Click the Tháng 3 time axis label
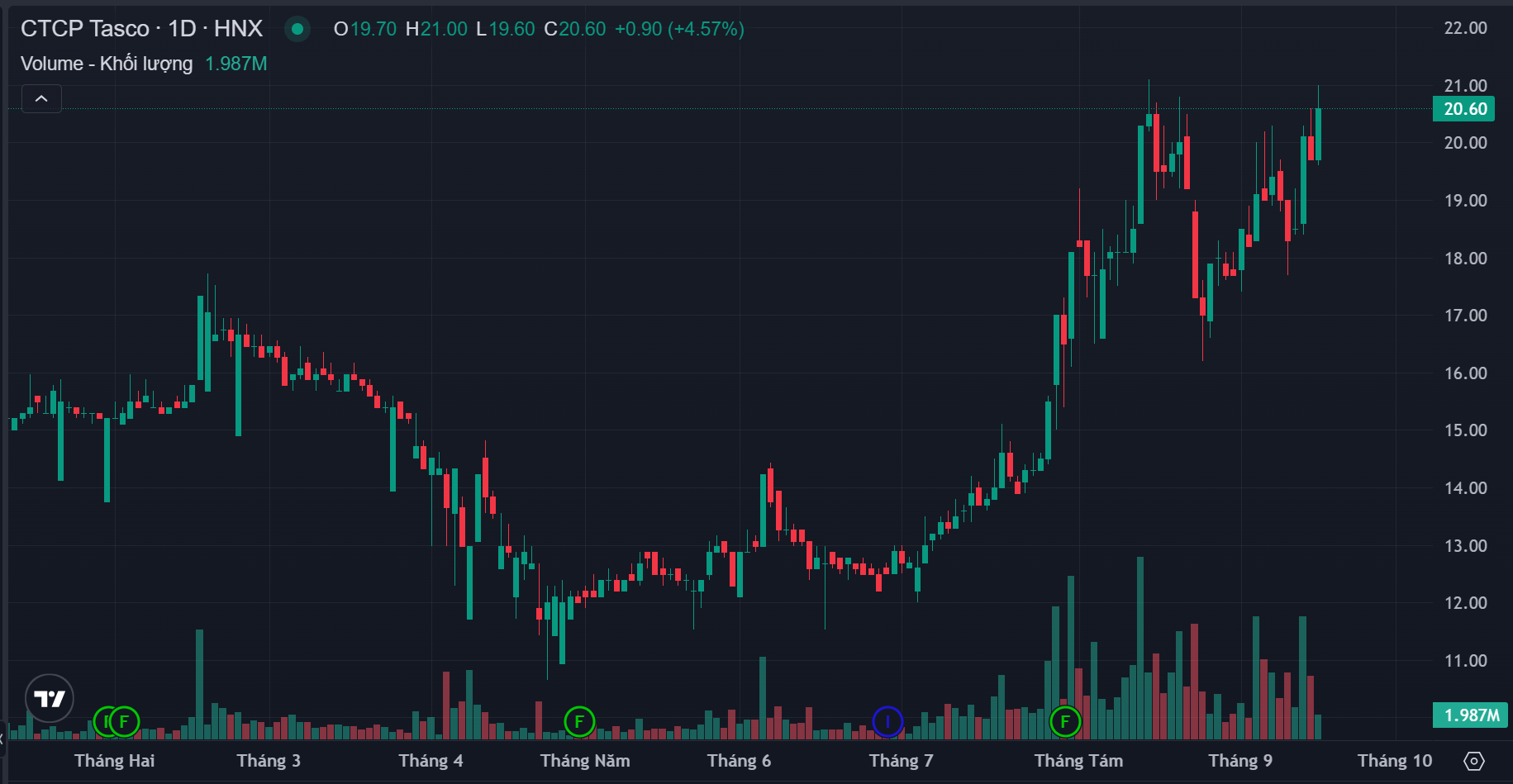Screen dimensions: 1513x784 coord(269,761)
